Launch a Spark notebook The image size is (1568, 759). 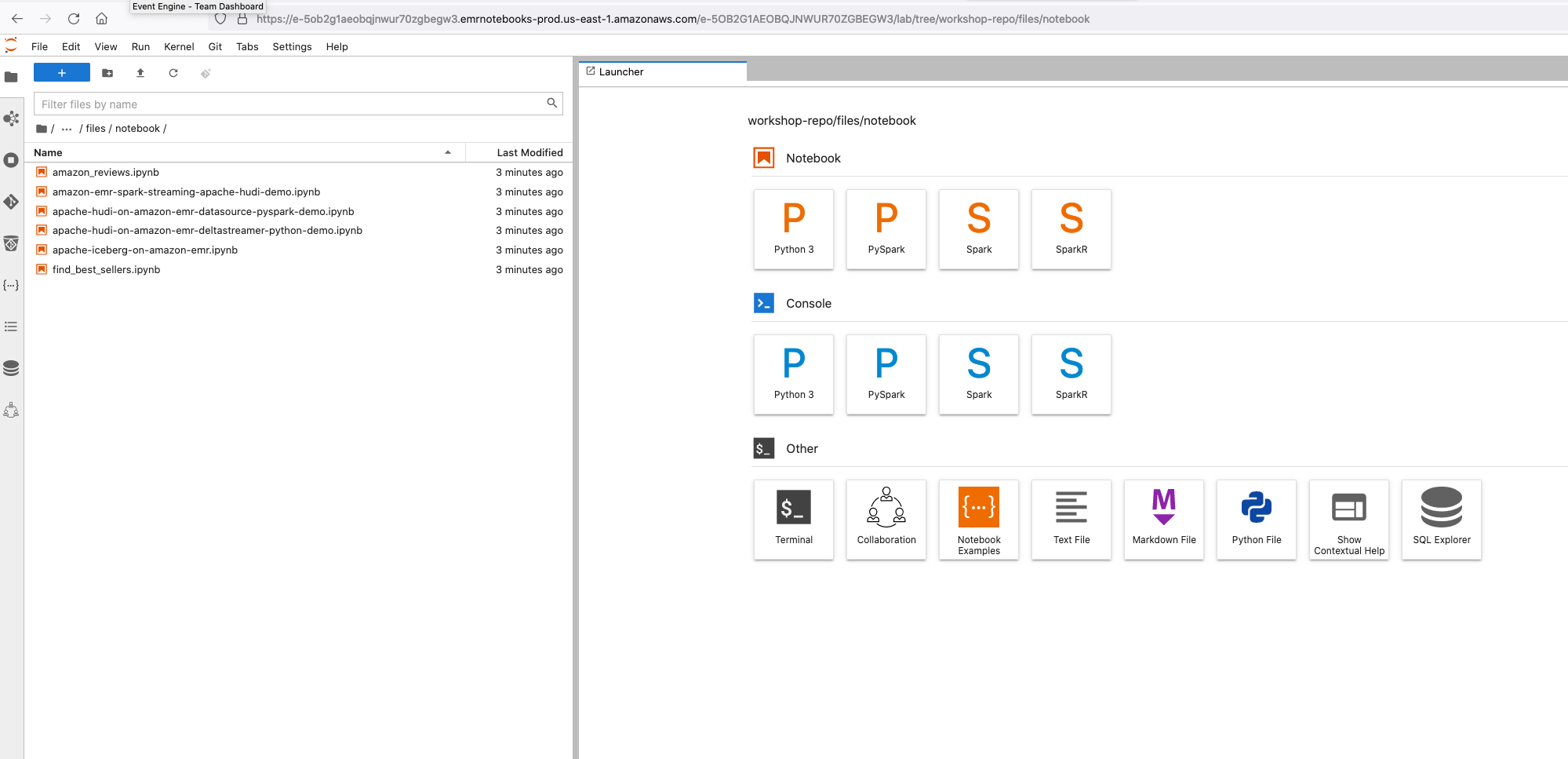pyautogui.click(x=979, y=229)
